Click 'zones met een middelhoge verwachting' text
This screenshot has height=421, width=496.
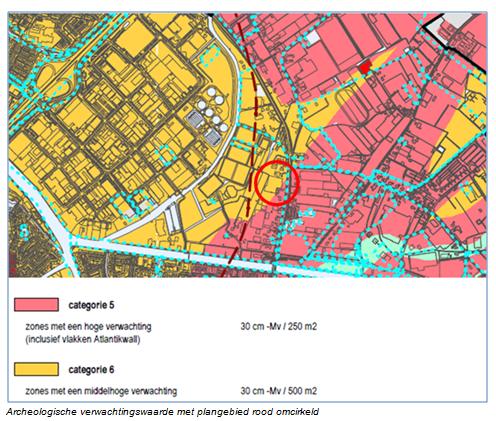101,391
